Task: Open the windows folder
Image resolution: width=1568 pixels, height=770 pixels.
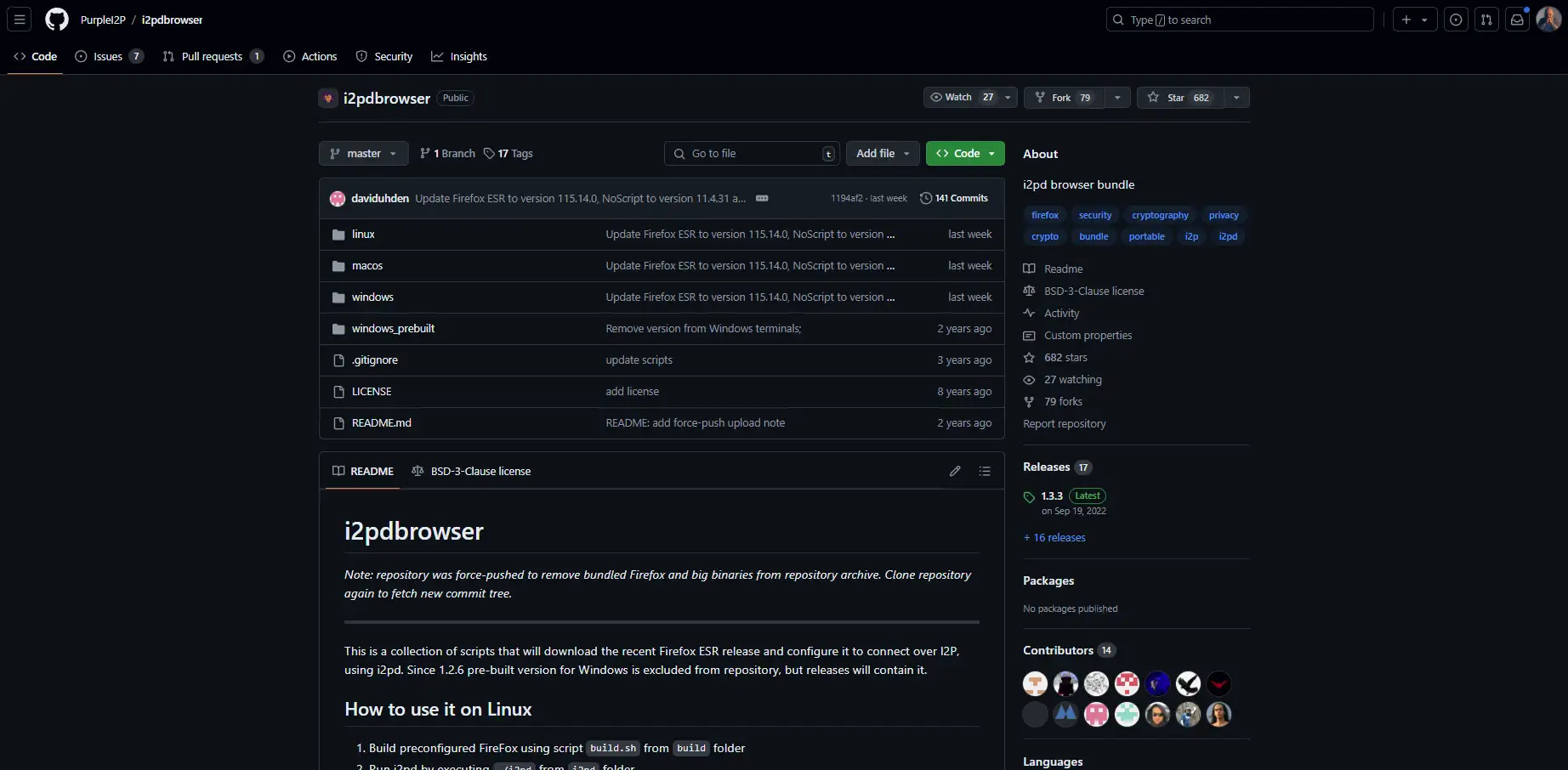Action: point(372,297)
